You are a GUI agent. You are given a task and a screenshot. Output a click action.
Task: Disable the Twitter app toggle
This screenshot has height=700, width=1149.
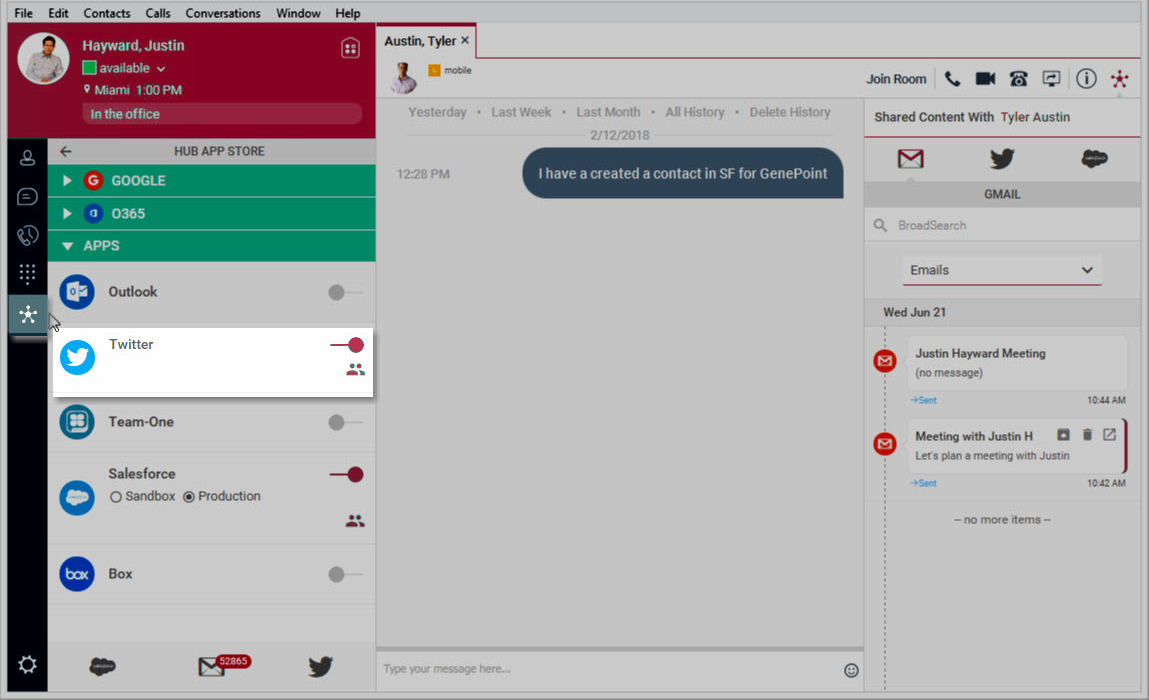pyautogui.click(x=347, y=345)
